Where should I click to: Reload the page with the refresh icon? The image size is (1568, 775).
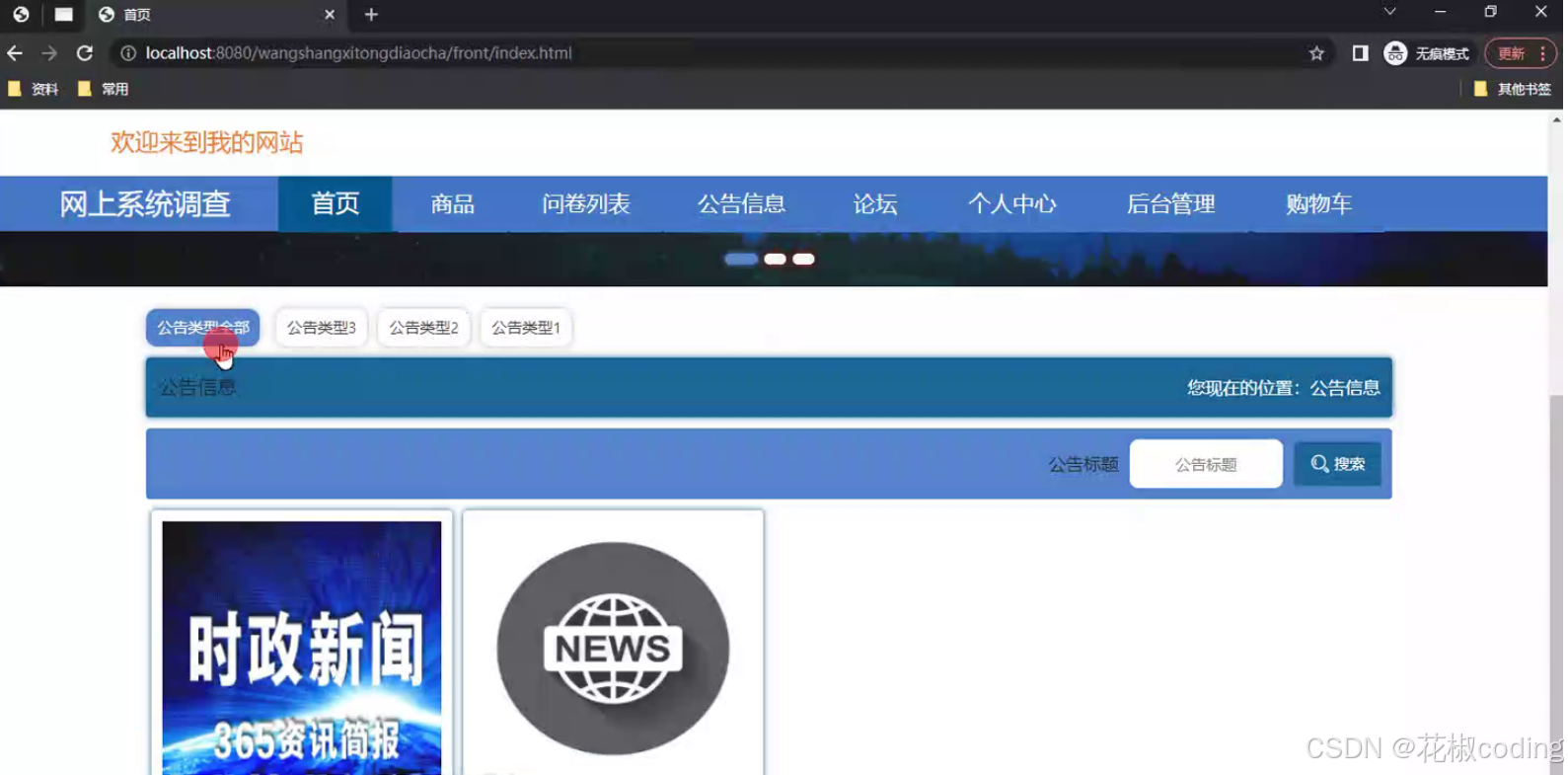85,53
